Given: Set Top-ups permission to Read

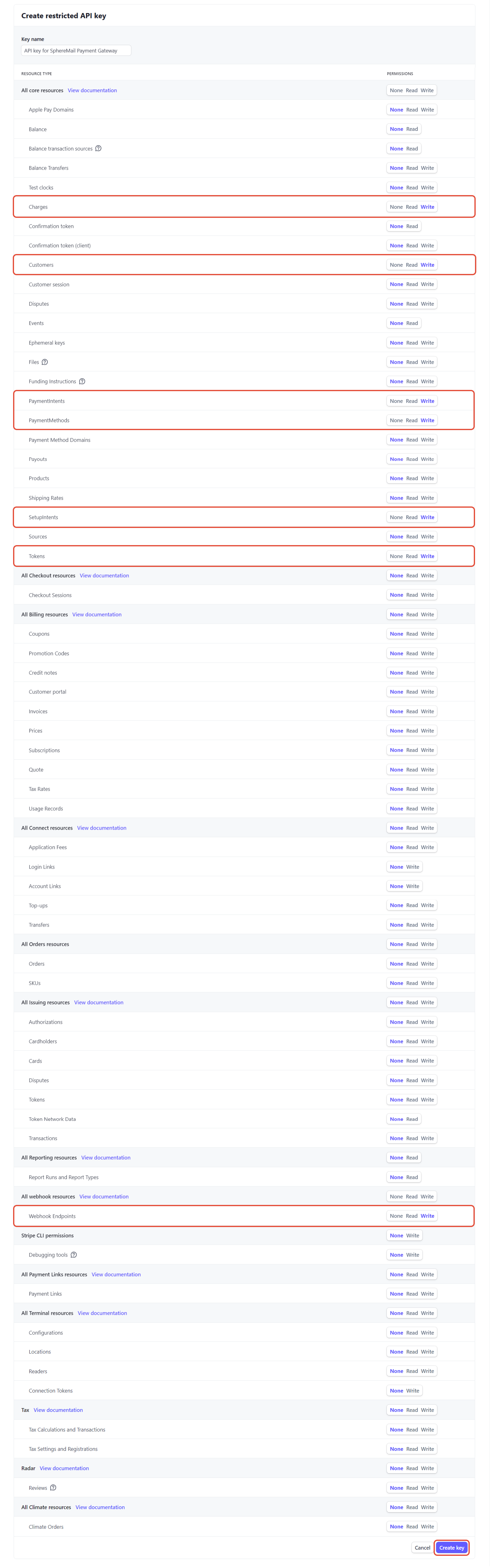Looking at the screenshot, I should click(x=412, y=905).
